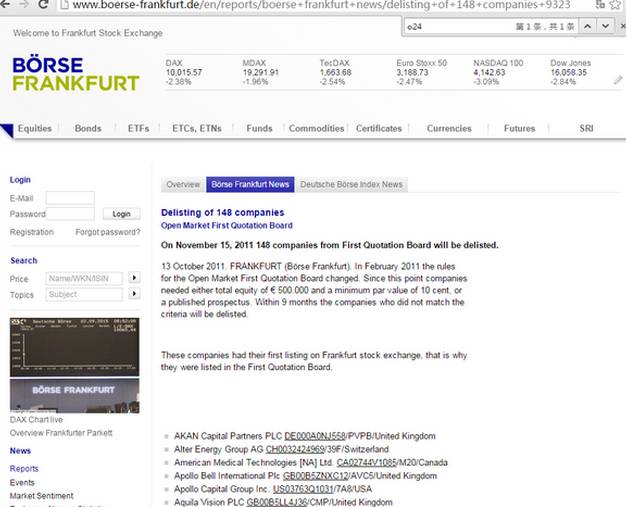Open ISIN link CH0032424969
The height and width of the screenshot is (507, 626).
coord(295,449)
